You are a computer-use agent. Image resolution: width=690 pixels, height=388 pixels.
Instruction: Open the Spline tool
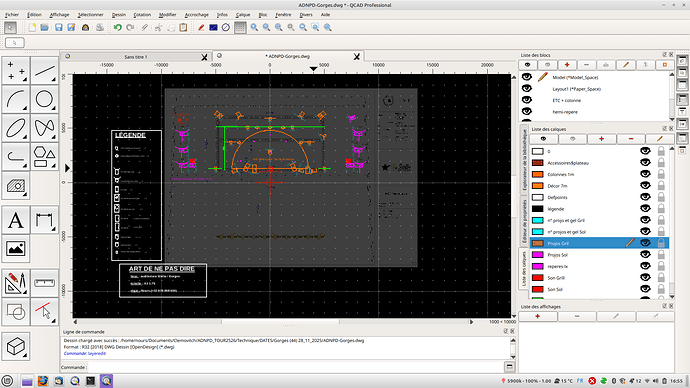click(44, 128)
